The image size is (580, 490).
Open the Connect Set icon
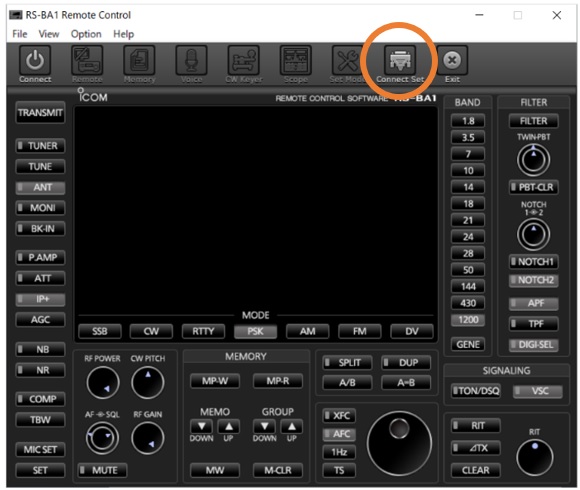pyautogui.click(x=400, y=60)
